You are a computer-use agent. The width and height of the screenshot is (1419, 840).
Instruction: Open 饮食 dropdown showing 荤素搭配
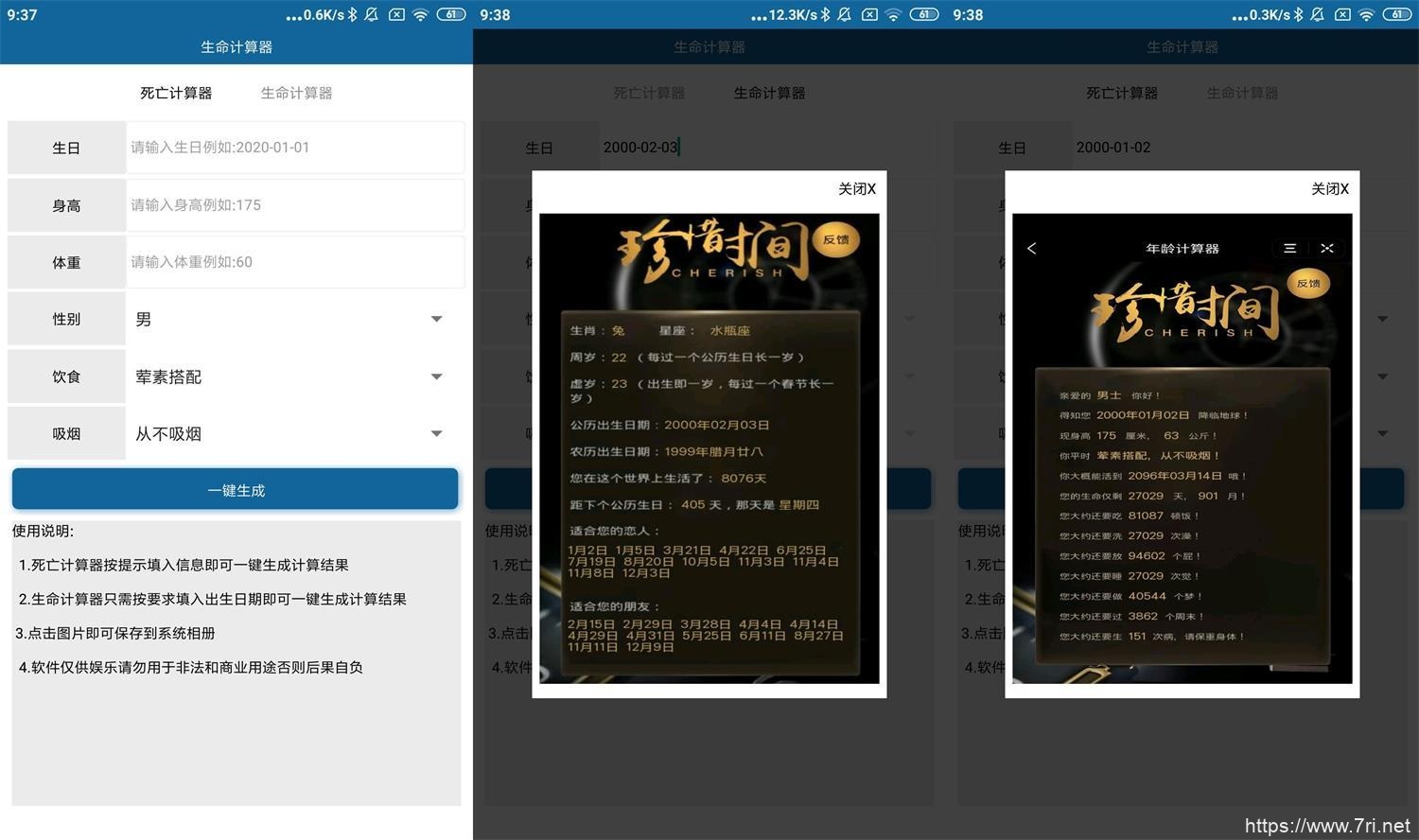pyautogui.click(x=294, y=376)
